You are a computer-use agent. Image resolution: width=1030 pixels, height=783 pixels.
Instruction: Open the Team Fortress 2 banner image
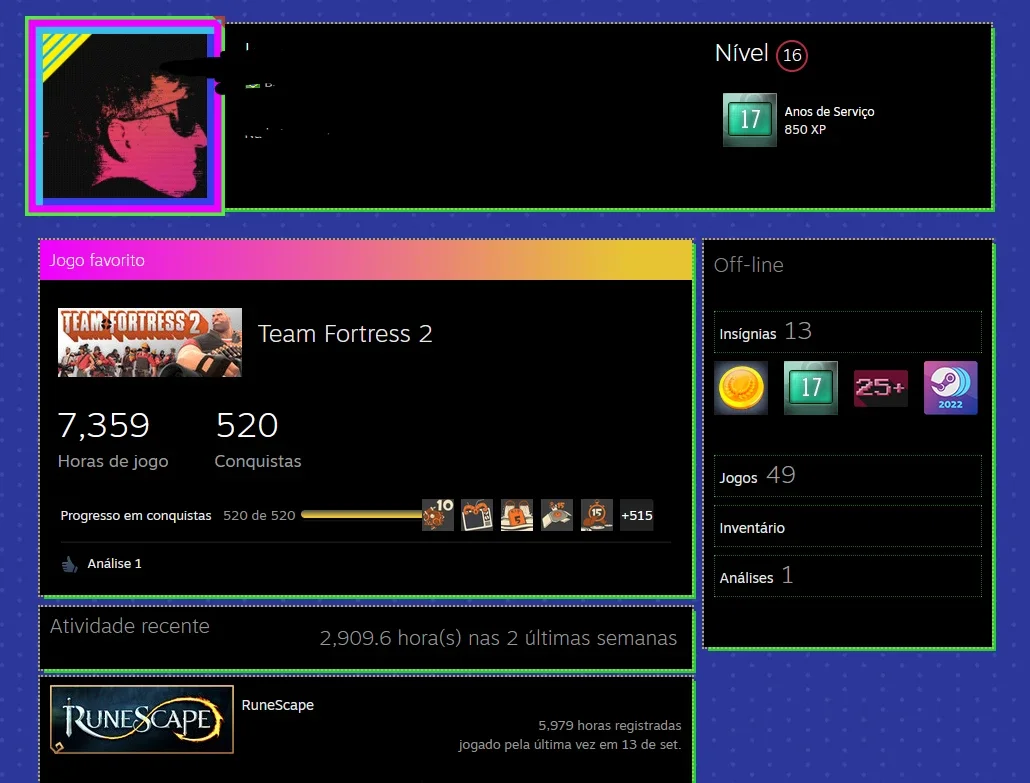tap(150, 342)
